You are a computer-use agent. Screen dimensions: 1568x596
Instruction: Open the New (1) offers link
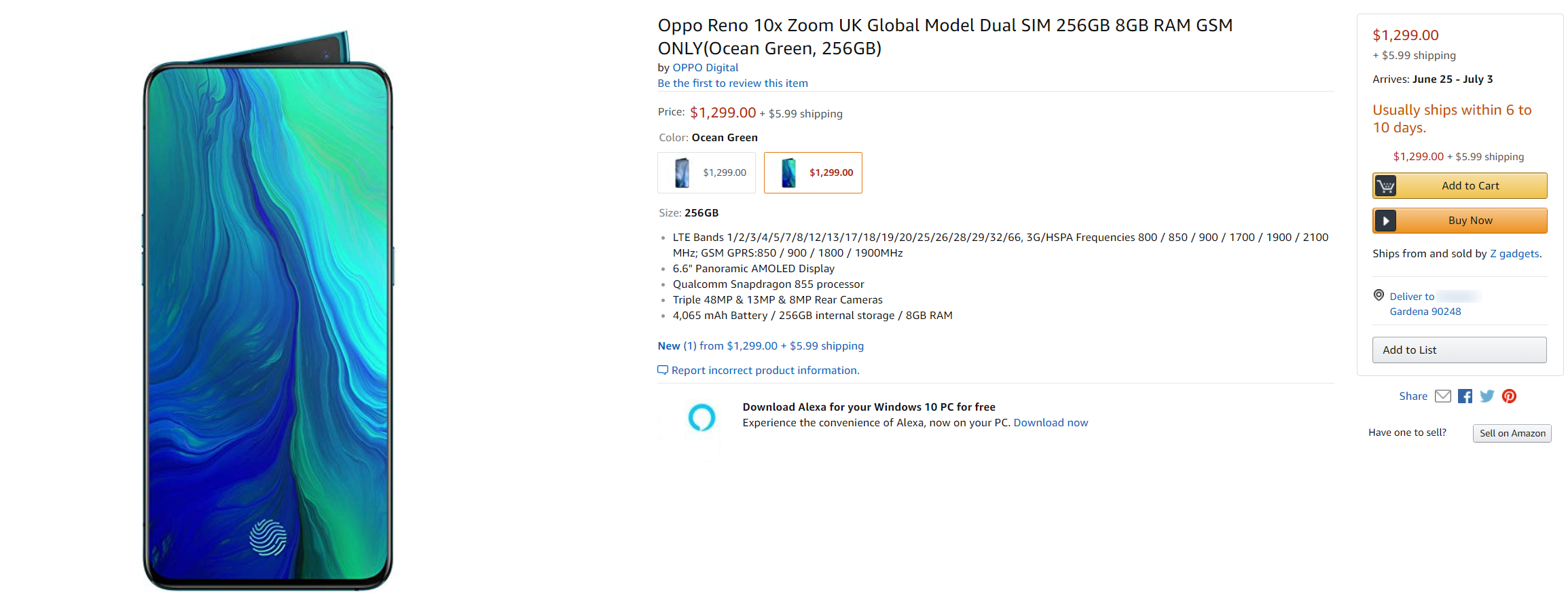click(760, 346)
